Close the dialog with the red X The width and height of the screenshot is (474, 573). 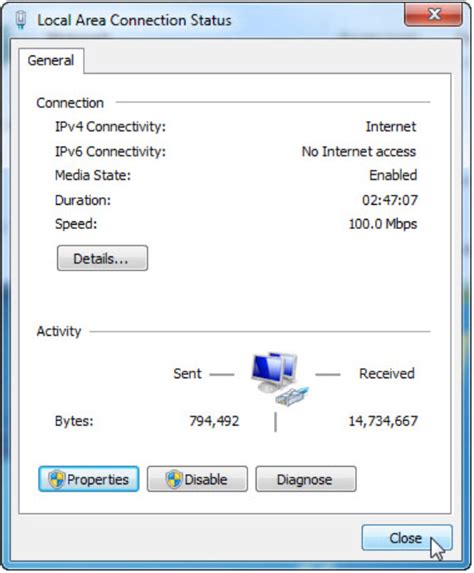click(433, 14)
